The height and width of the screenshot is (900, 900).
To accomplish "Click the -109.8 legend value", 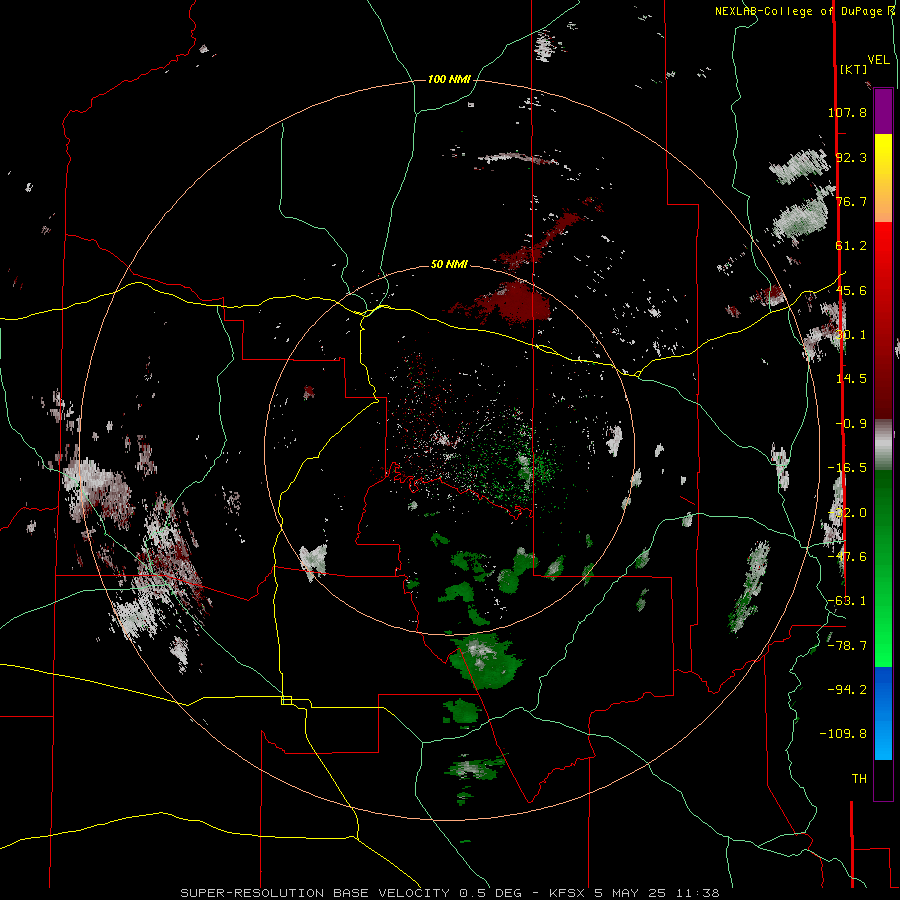I will (x=843, y=734).
